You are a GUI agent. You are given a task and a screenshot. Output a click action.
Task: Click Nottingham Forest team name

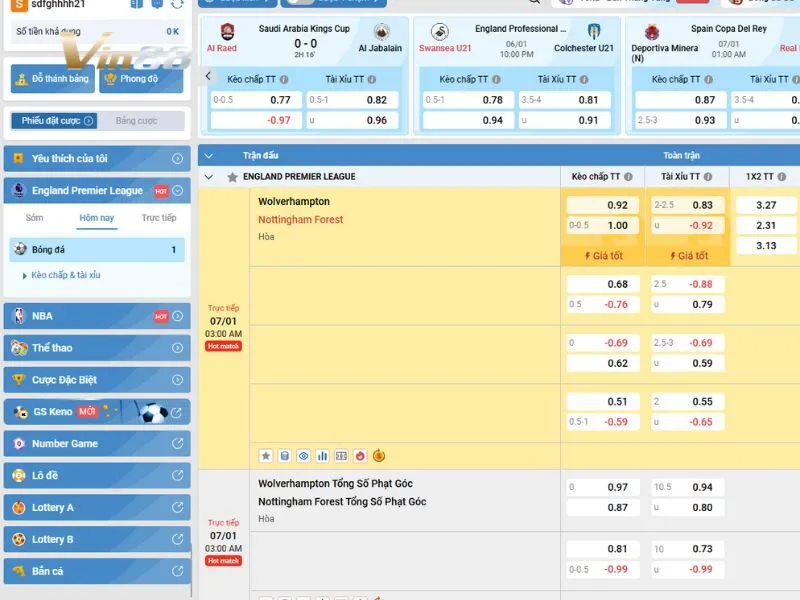pyautogui.click(x=301, y=220)
